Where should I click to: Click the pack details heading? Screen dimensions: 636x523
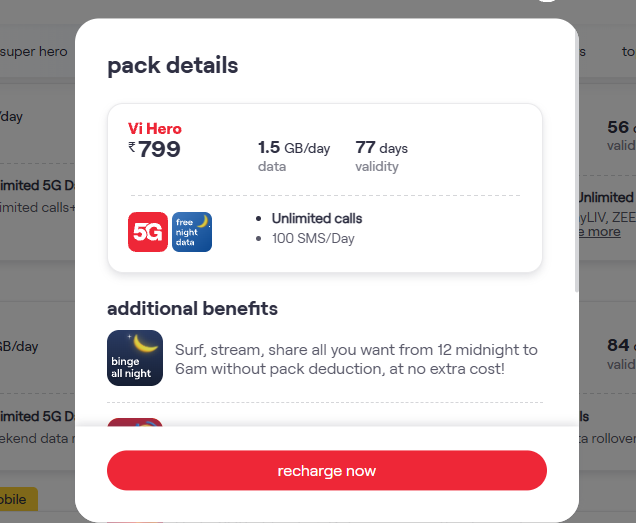173,66
